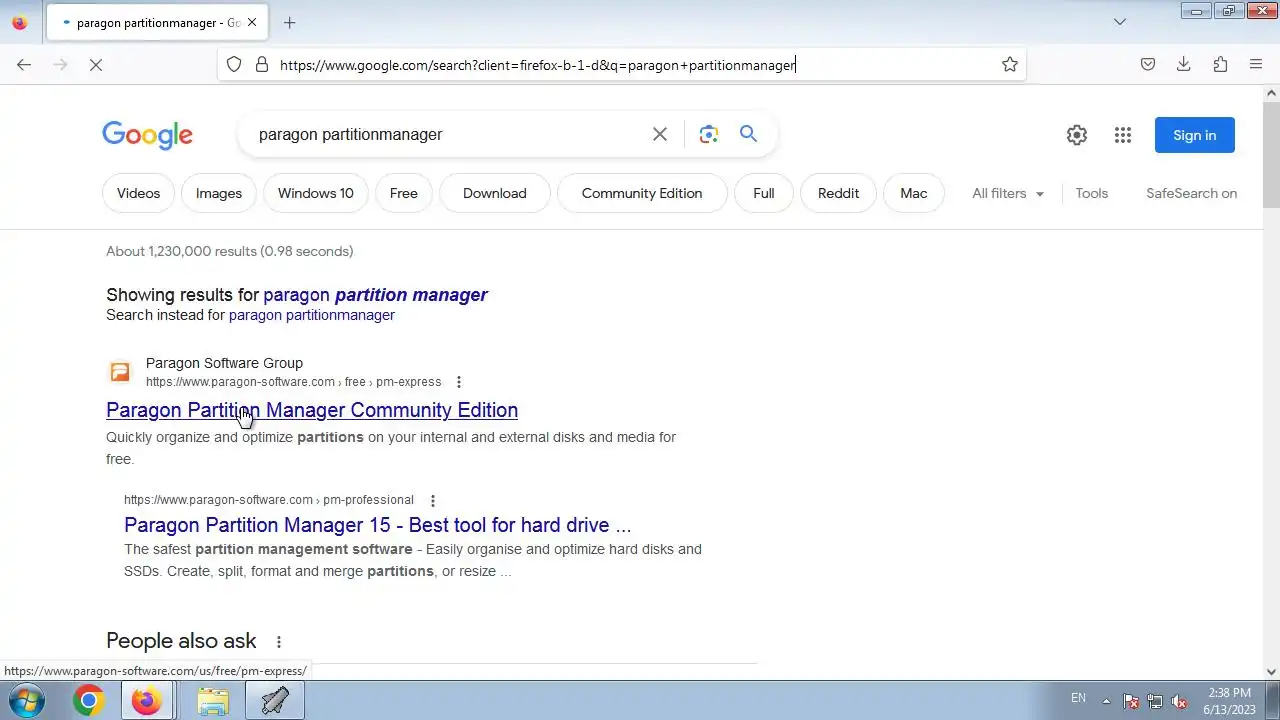The height and width of the screenshot is (720, 1280).
Task: Open the Google apps grid
Action: 1123,135
